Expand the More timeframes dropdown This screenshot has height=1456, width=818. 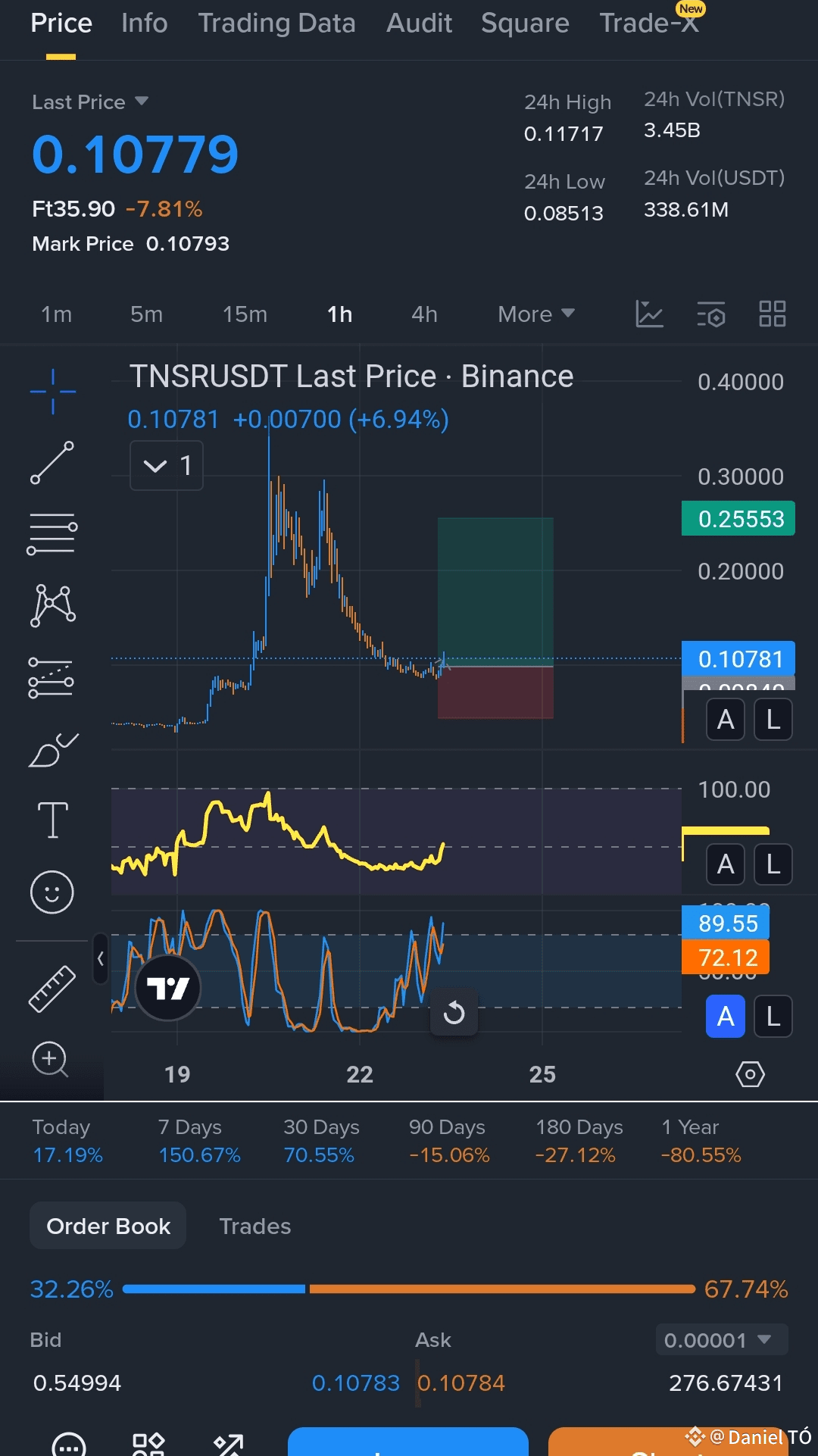[536, 314]
